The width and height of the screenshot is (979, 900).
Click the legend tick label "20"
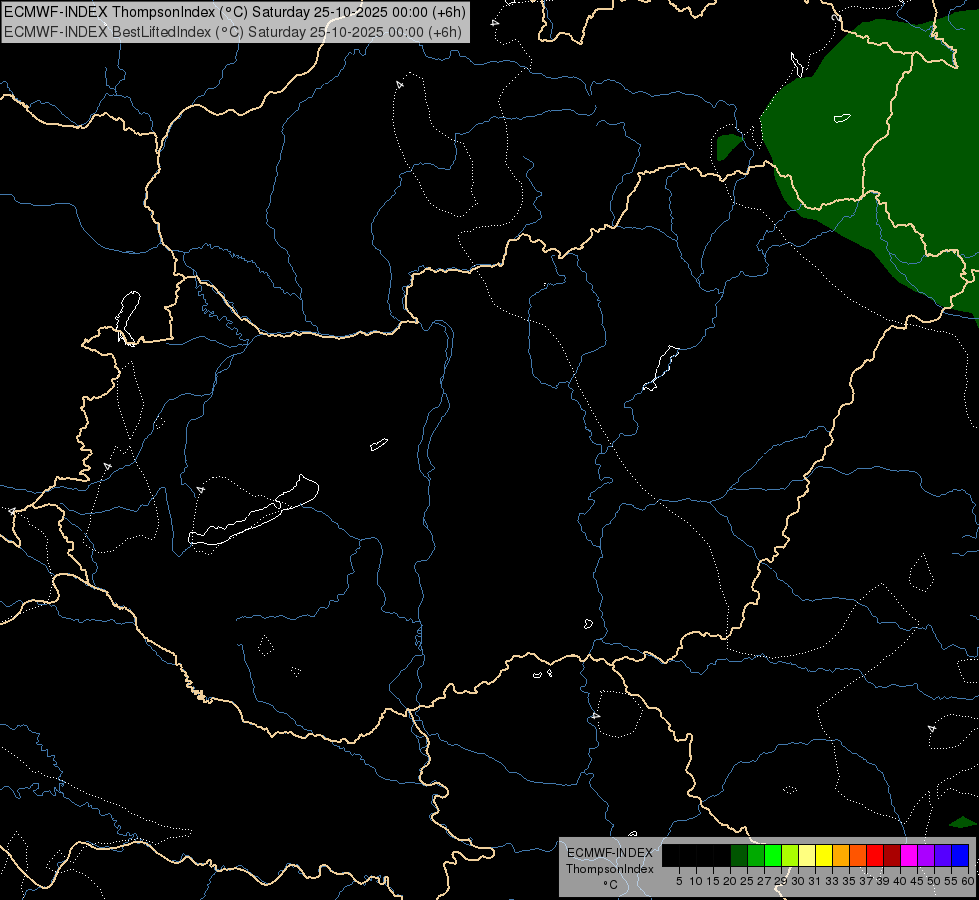[730, 881]
